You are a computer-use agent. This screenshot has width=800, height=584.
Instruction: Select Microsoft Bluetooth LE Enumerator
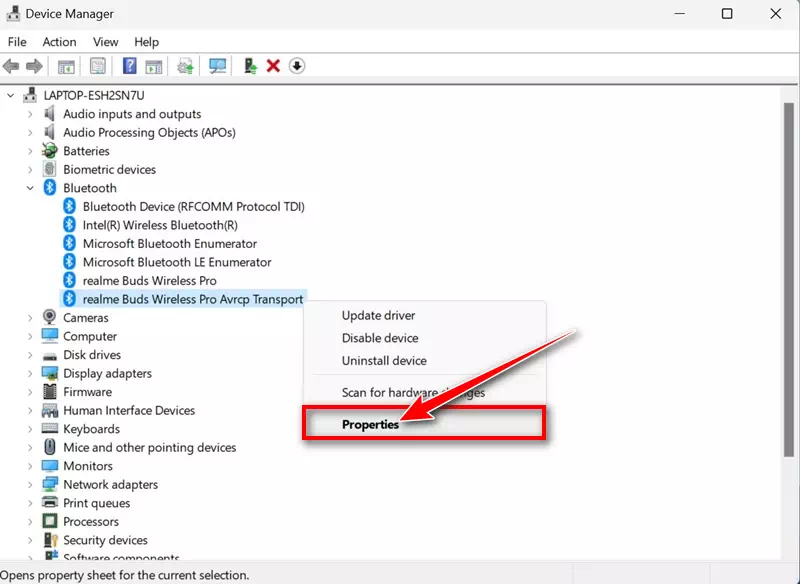[x=177, y=262]
